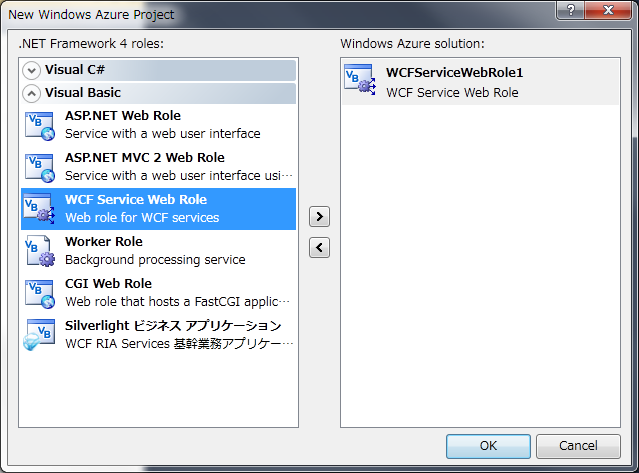Collapse the Visual Basic section

31,93
